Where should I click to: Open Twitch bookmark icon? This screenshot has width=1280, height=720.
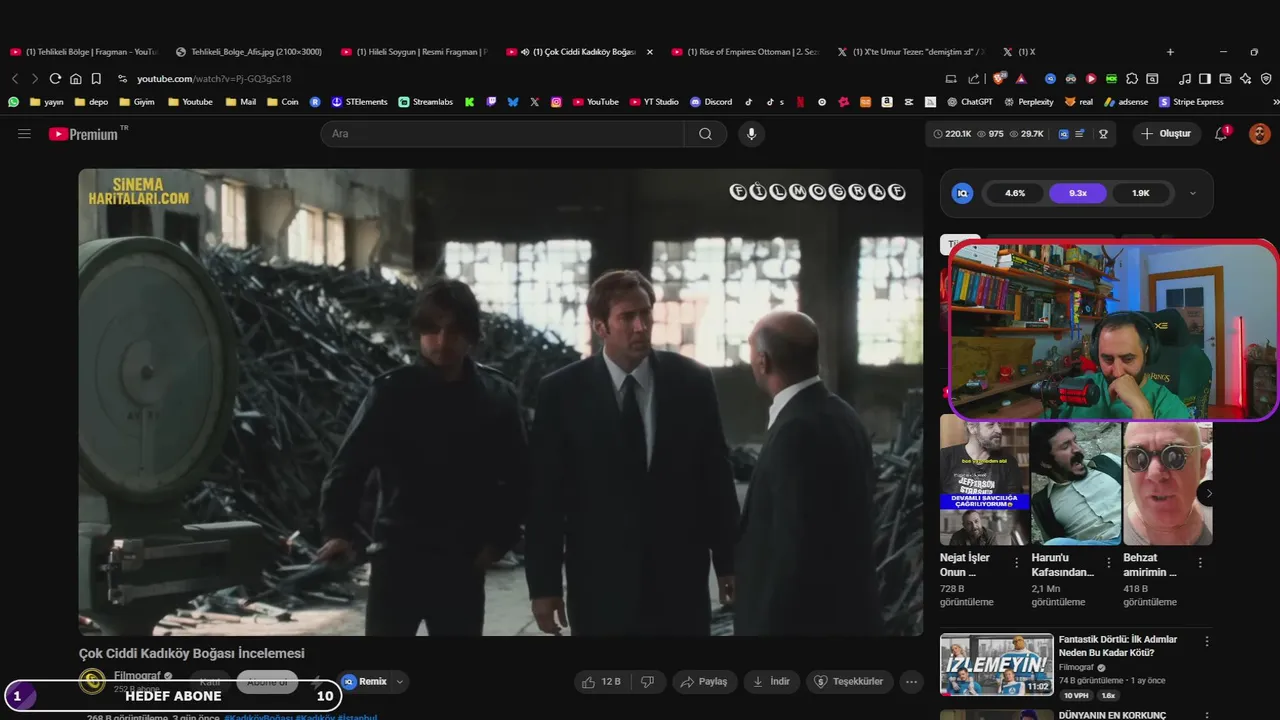(x=491, y=102)
